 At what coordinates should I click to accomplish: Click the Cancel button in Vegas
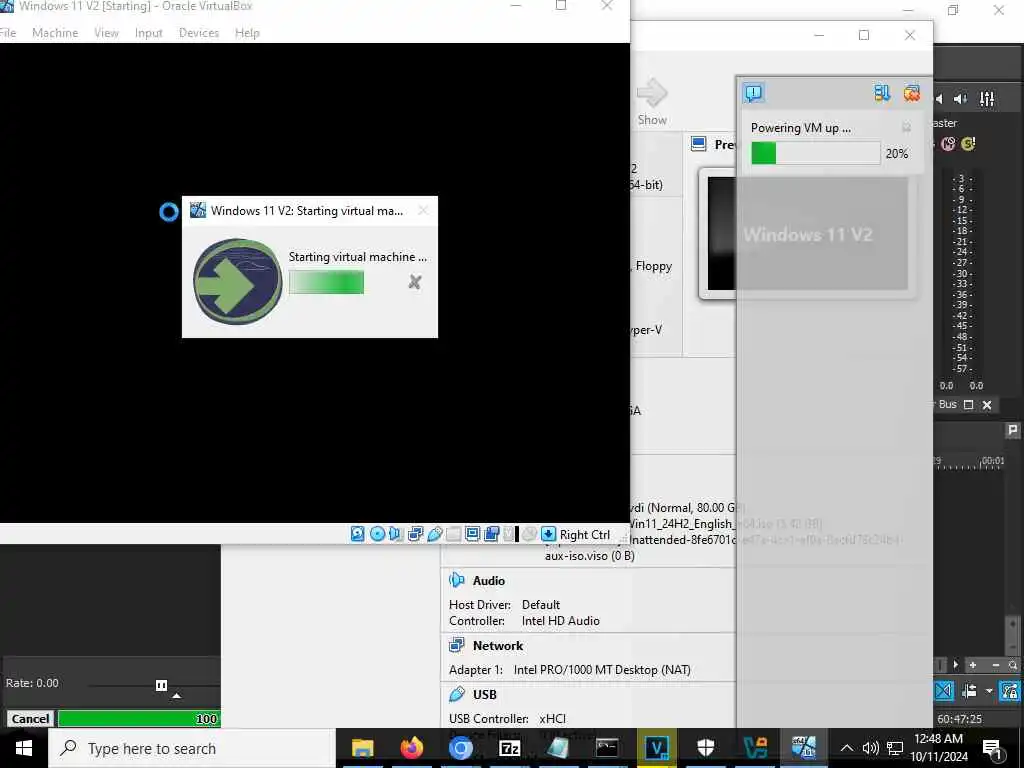[x=30, y=718]
